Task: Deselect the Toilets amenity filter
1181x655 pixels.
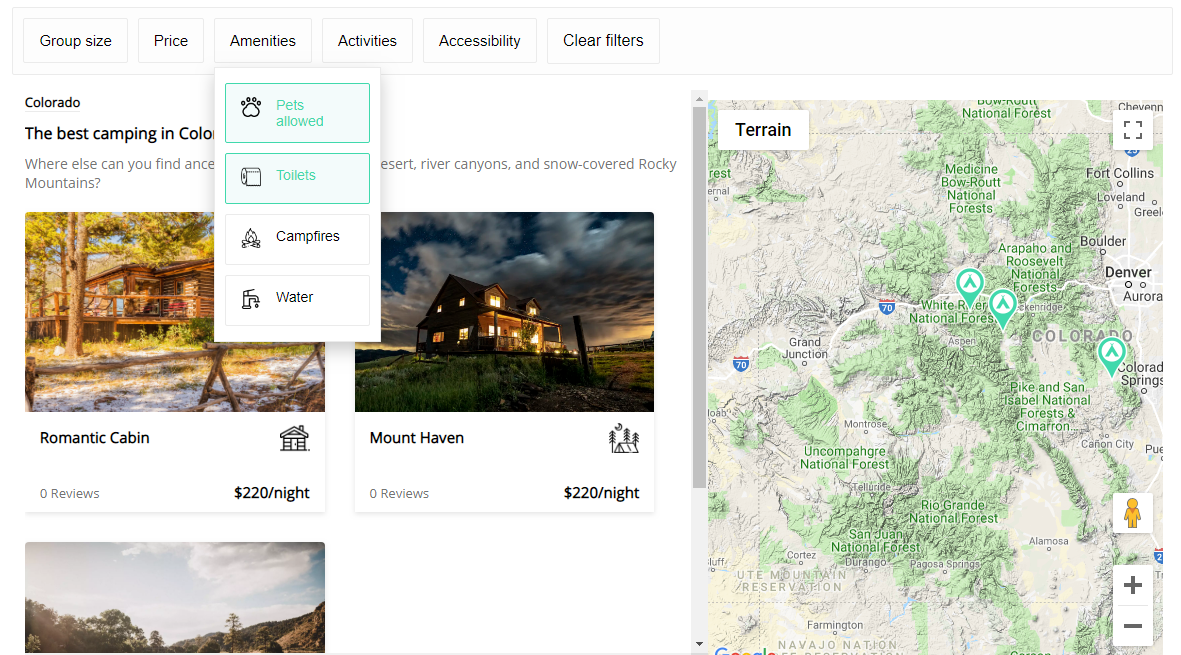Action: click(298, 178)
